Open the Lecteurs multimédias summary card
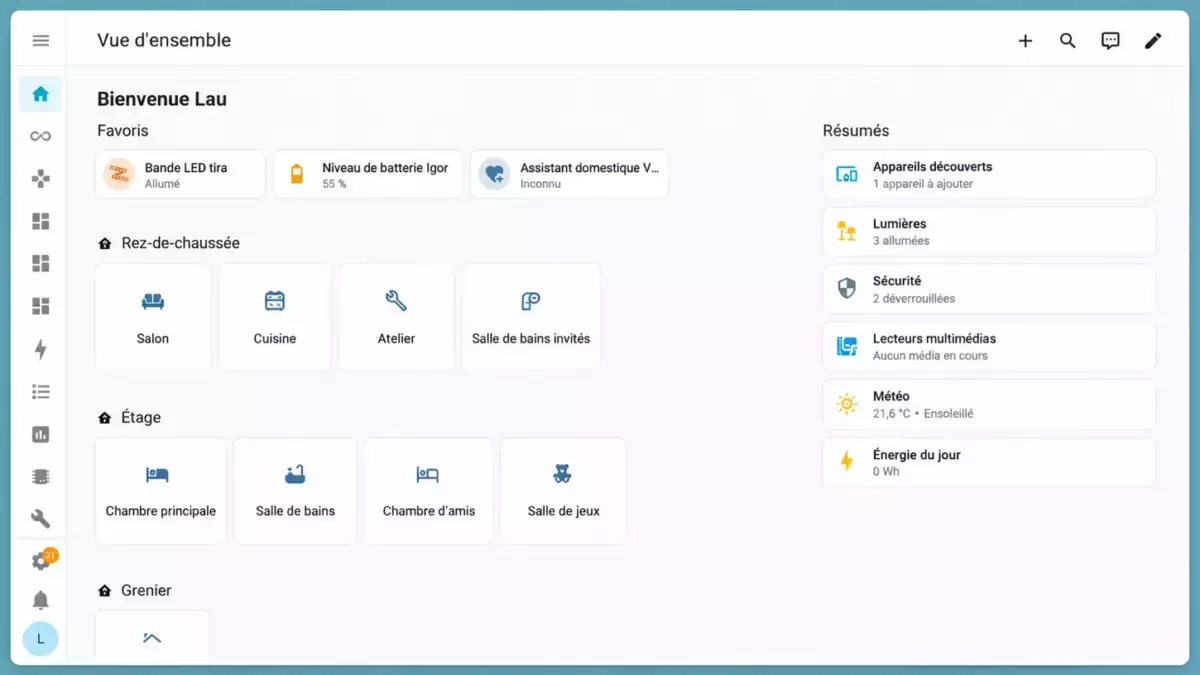This screenshot has width=1200, height=675. (989, 347)
